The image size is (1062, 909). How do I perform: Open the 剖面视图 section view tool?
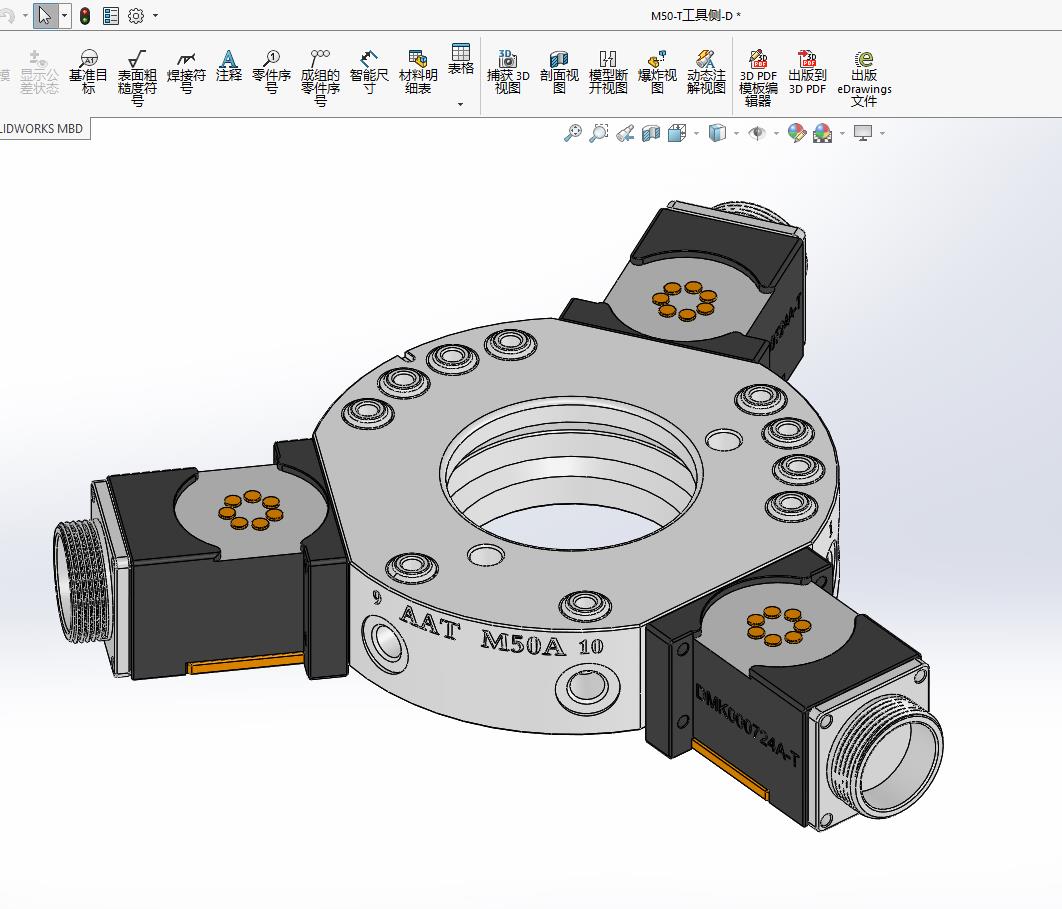tap(559, 71)
